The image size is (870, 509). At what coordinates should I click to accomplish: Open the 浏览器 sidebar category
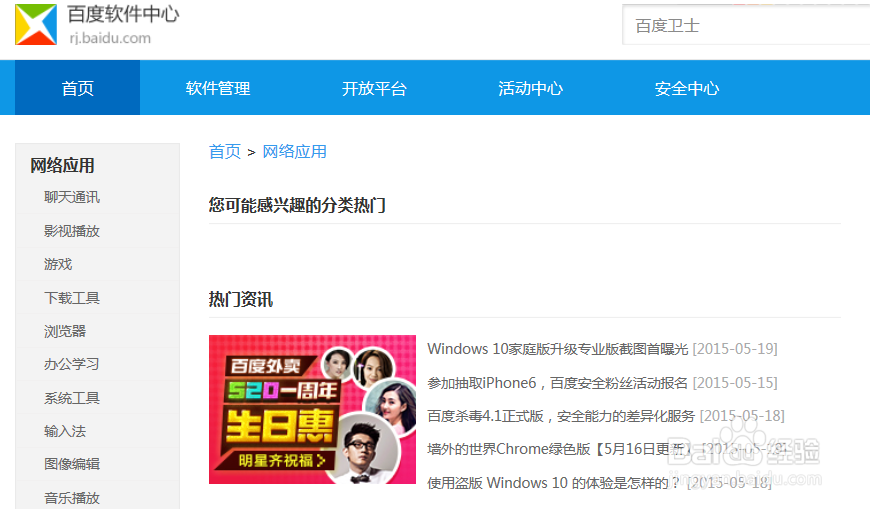tap(65, 331)
